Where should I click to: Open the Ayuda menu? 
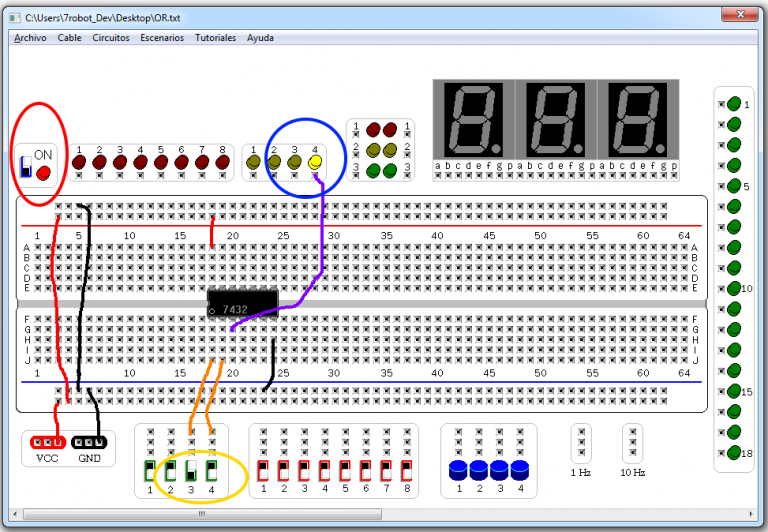click(260, 37)
